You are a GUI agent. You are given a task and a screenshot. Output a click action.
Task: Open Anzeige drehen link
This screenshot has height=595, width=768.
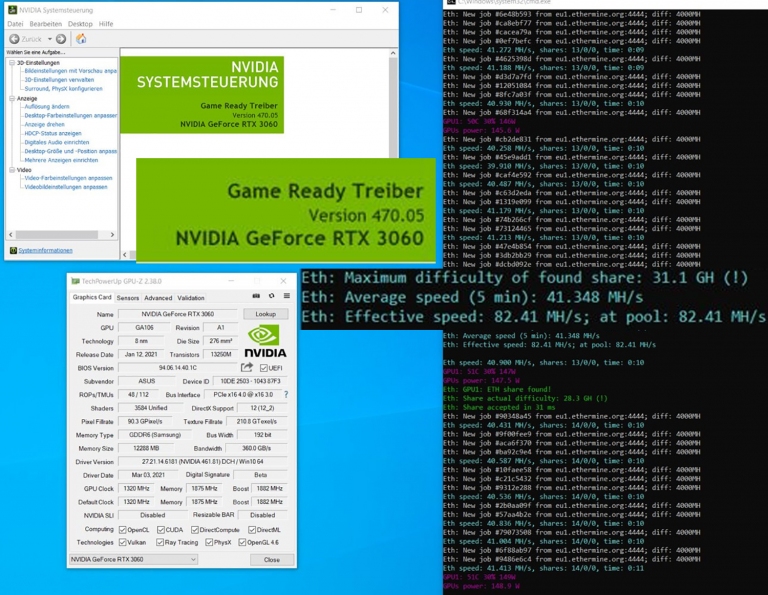tap(45, 124)
